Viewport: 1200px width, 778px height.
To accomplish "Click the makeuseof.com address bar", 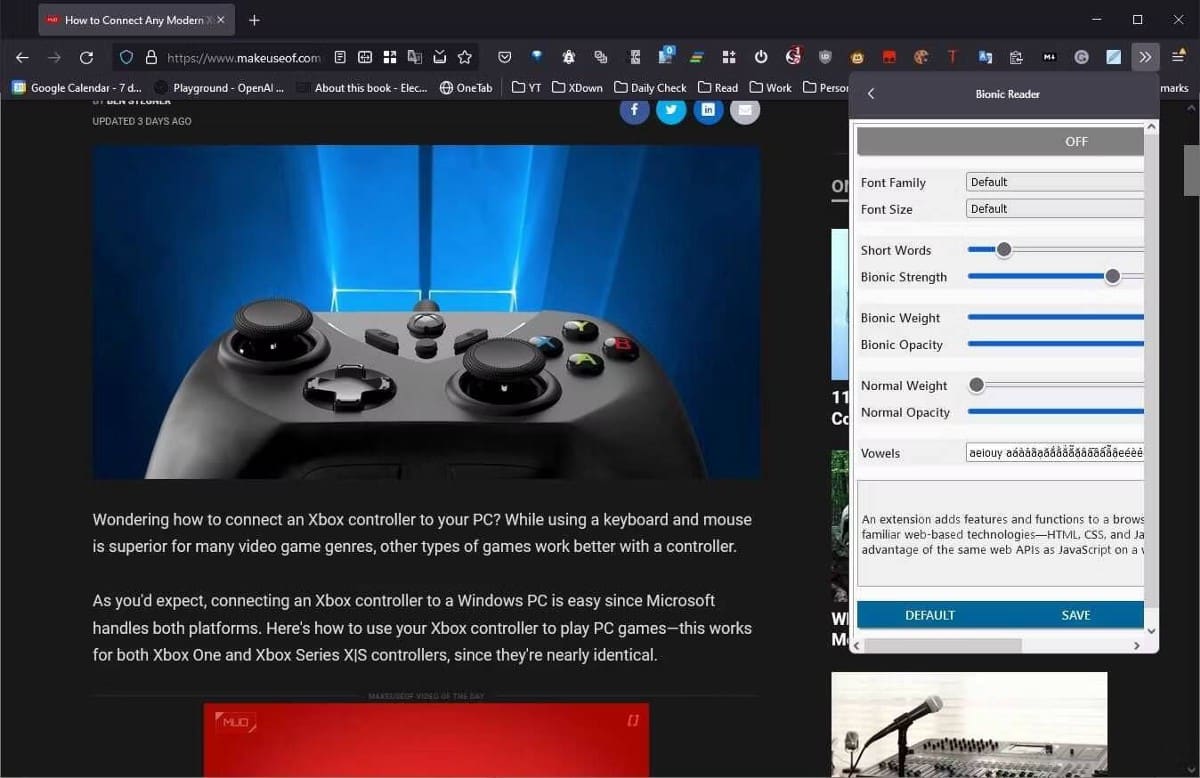I will [243, 58].
